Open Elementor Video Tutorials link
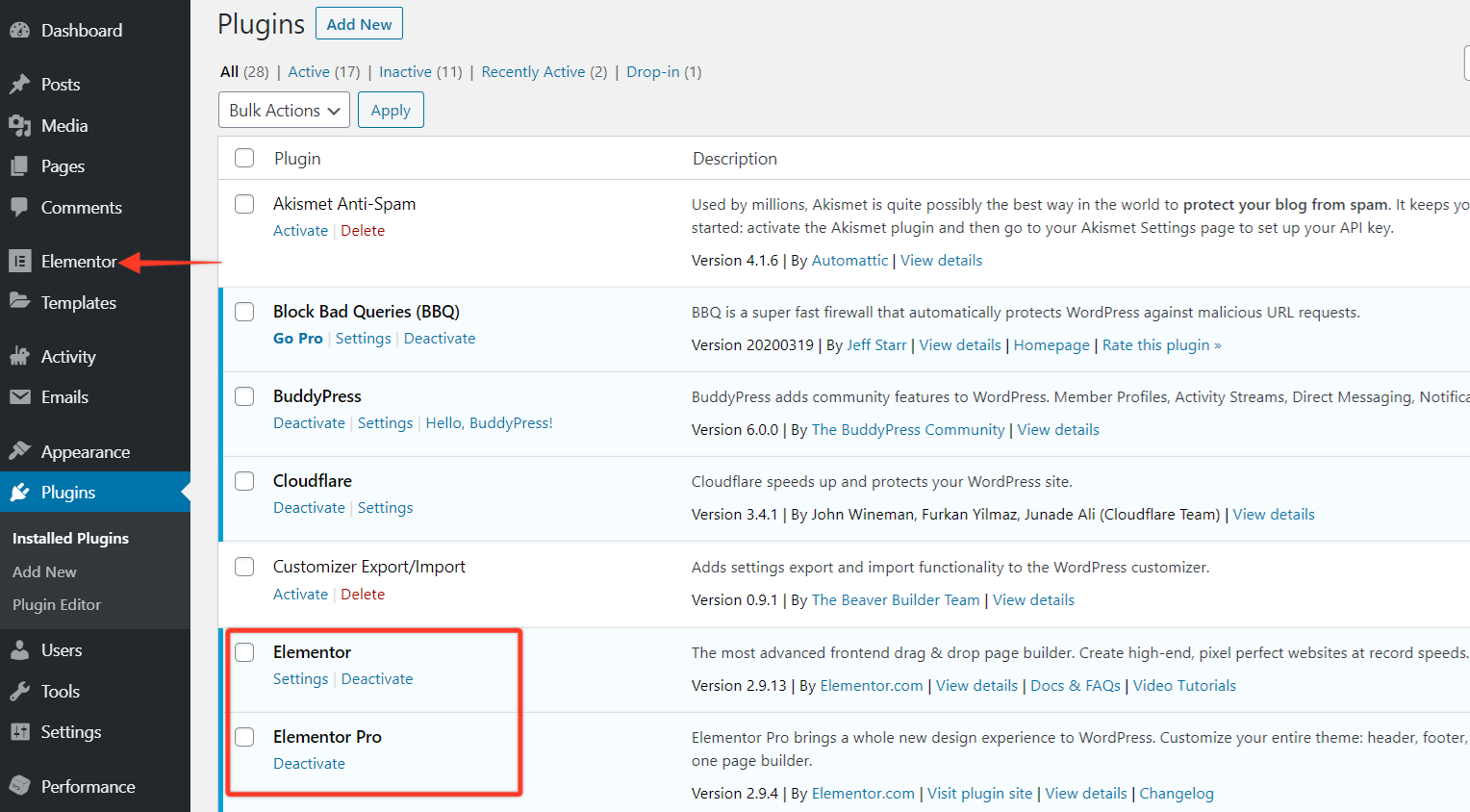1470x812 pixels. click(x=1184, y=685)
